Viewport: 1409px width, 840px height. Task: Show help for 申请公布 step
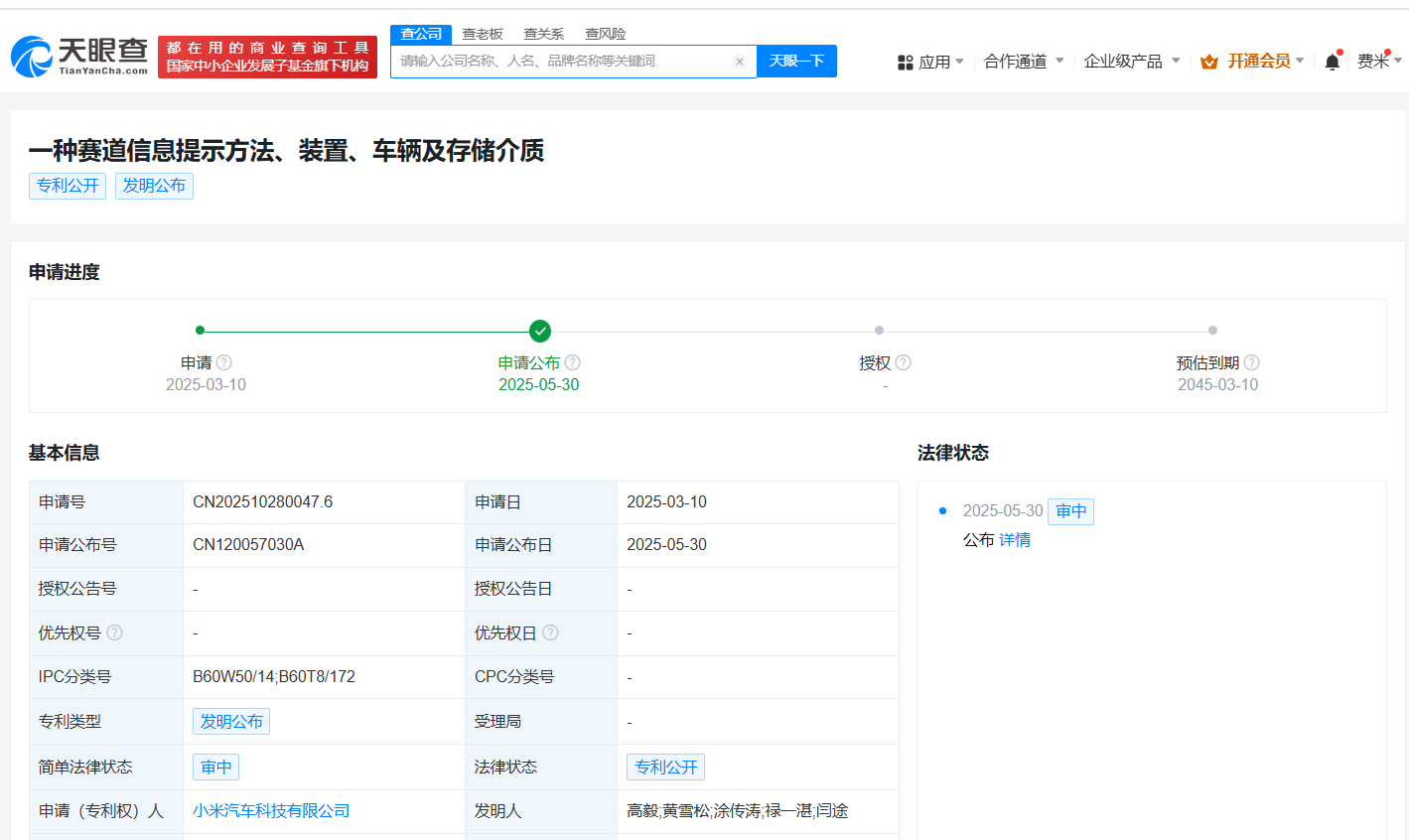(x=573, y=362)
